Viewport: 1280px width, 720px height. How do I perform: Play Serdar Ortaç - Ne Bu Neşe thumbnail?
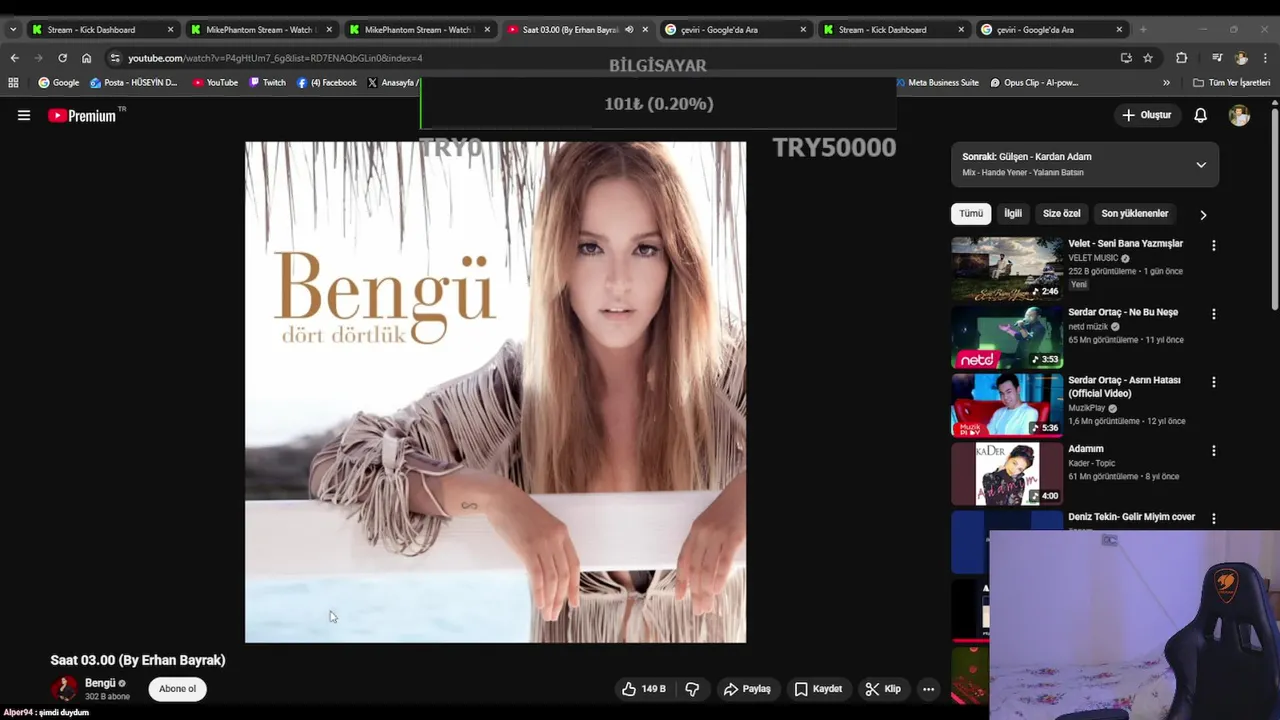[1007, 337]
